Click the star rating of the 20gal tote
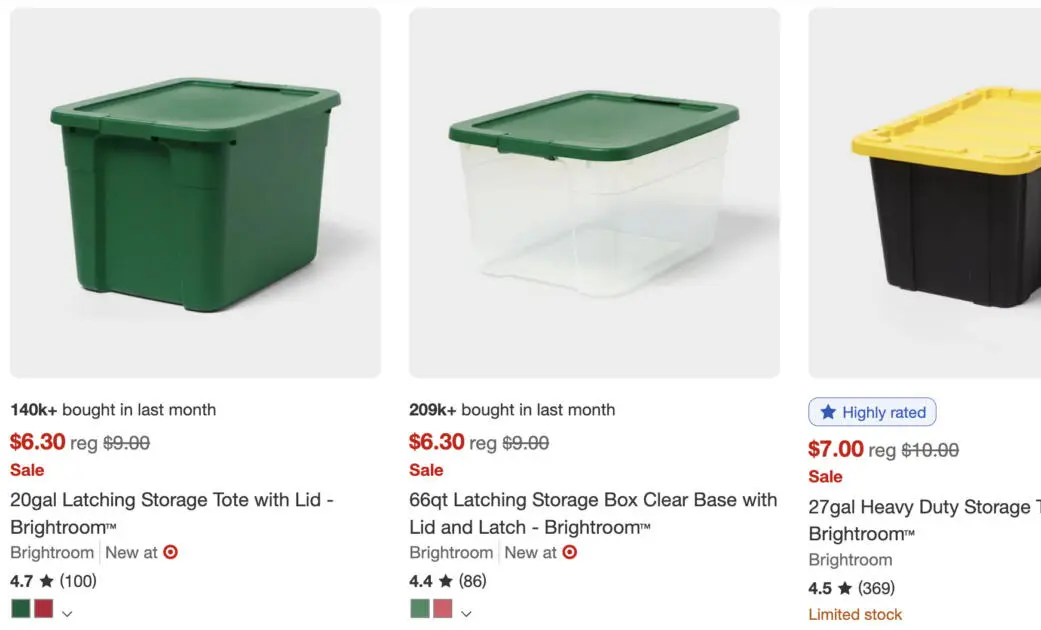This screenshot has height=630, width=1041. point(53,581)
